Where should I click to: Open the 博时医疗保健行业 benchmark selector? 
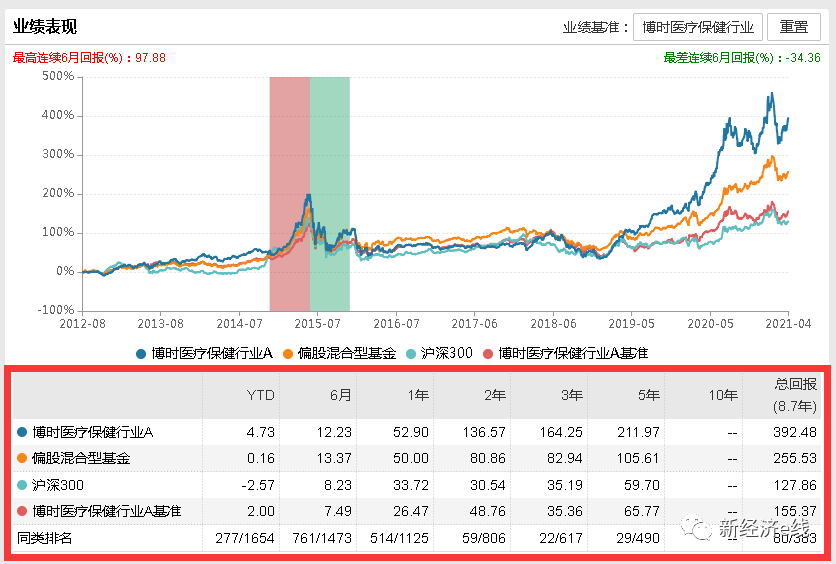(698, 27)
